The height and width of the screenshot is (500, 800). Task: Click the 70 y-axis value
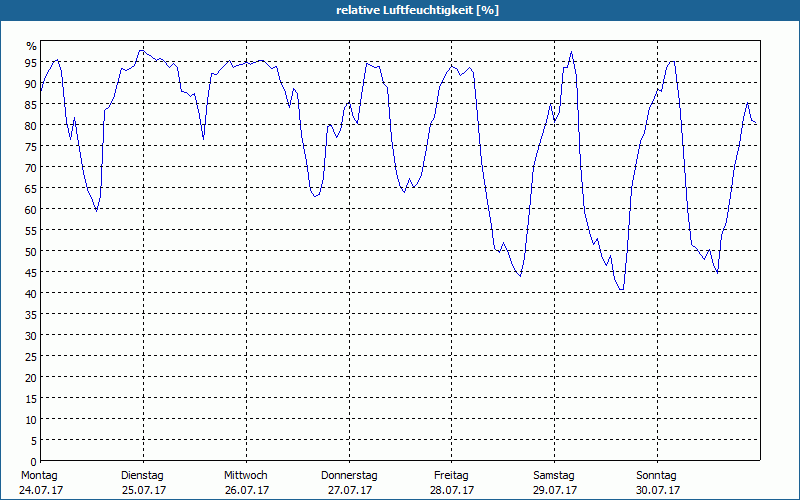point(32,168)
